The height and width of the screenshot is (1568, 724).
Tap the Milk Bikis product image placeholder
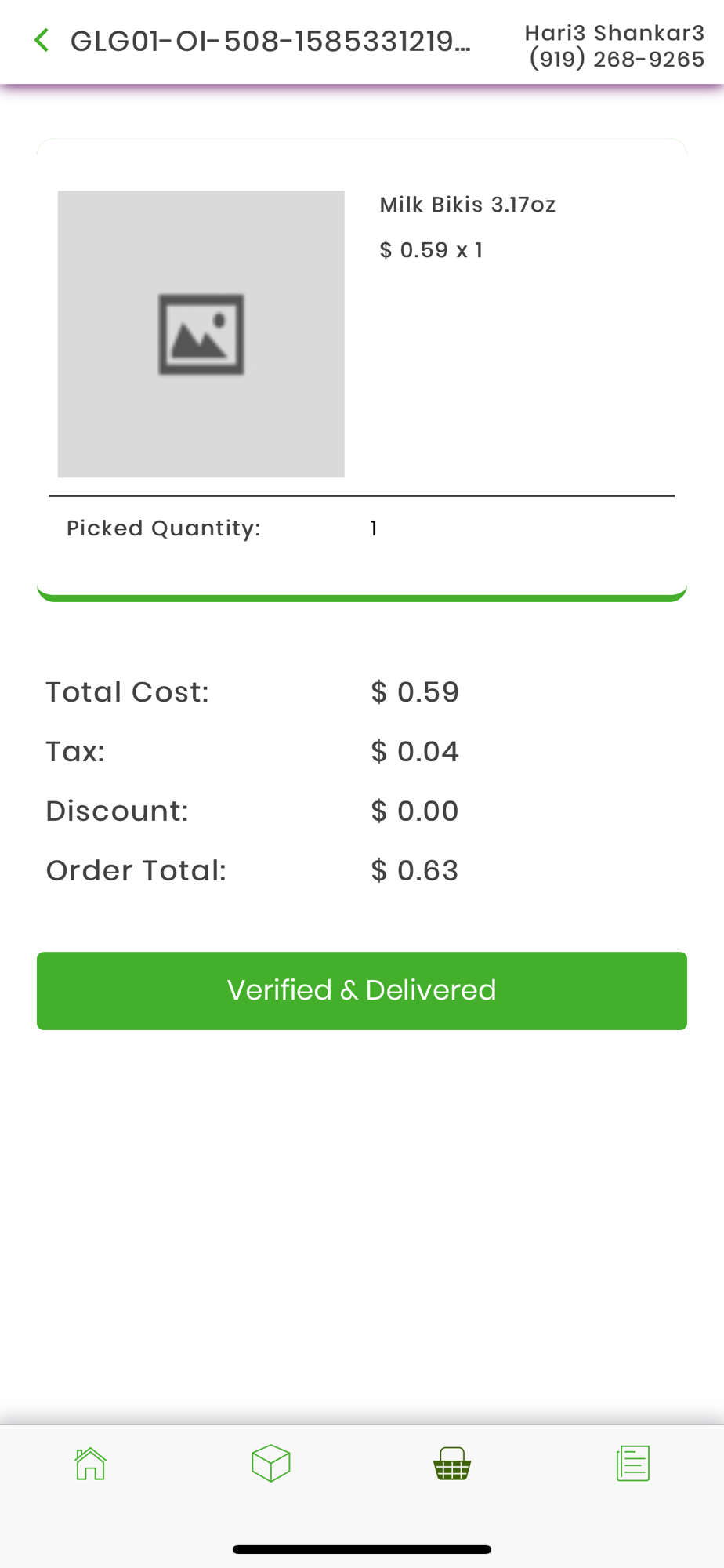201,334
